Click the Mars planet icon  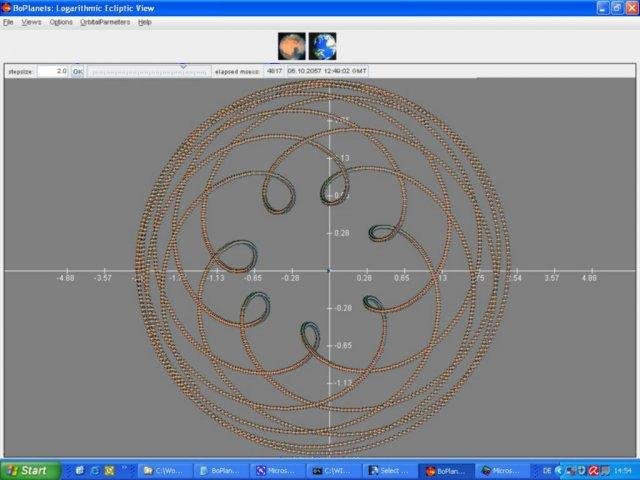[x=291, y=46]
